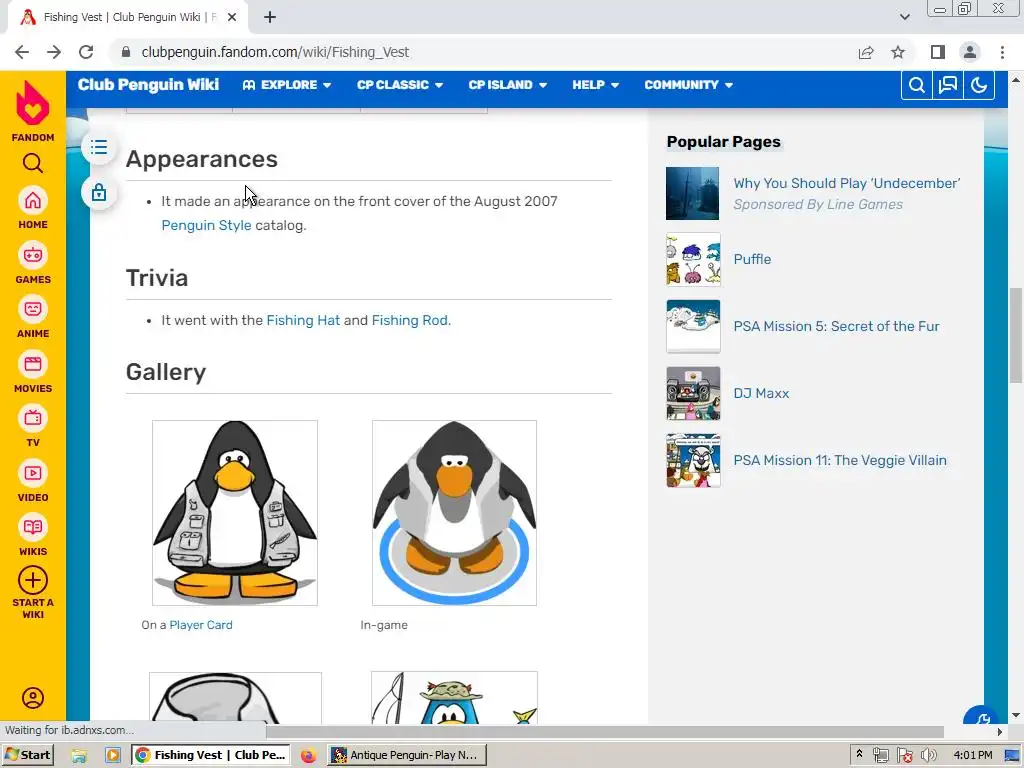This screenshot has width=1024, height=768.
Task: Expand the CP Island dropdown
Action: pyautogui.click(x=507, y=85)
